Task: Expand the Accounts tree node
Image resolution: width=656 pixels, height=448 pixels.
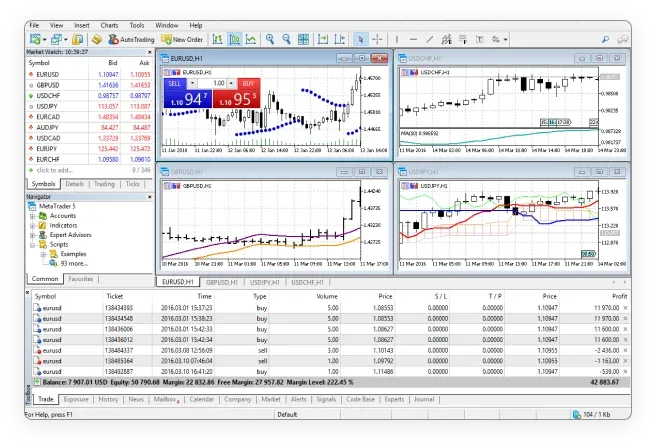Action: click(33, 216)
